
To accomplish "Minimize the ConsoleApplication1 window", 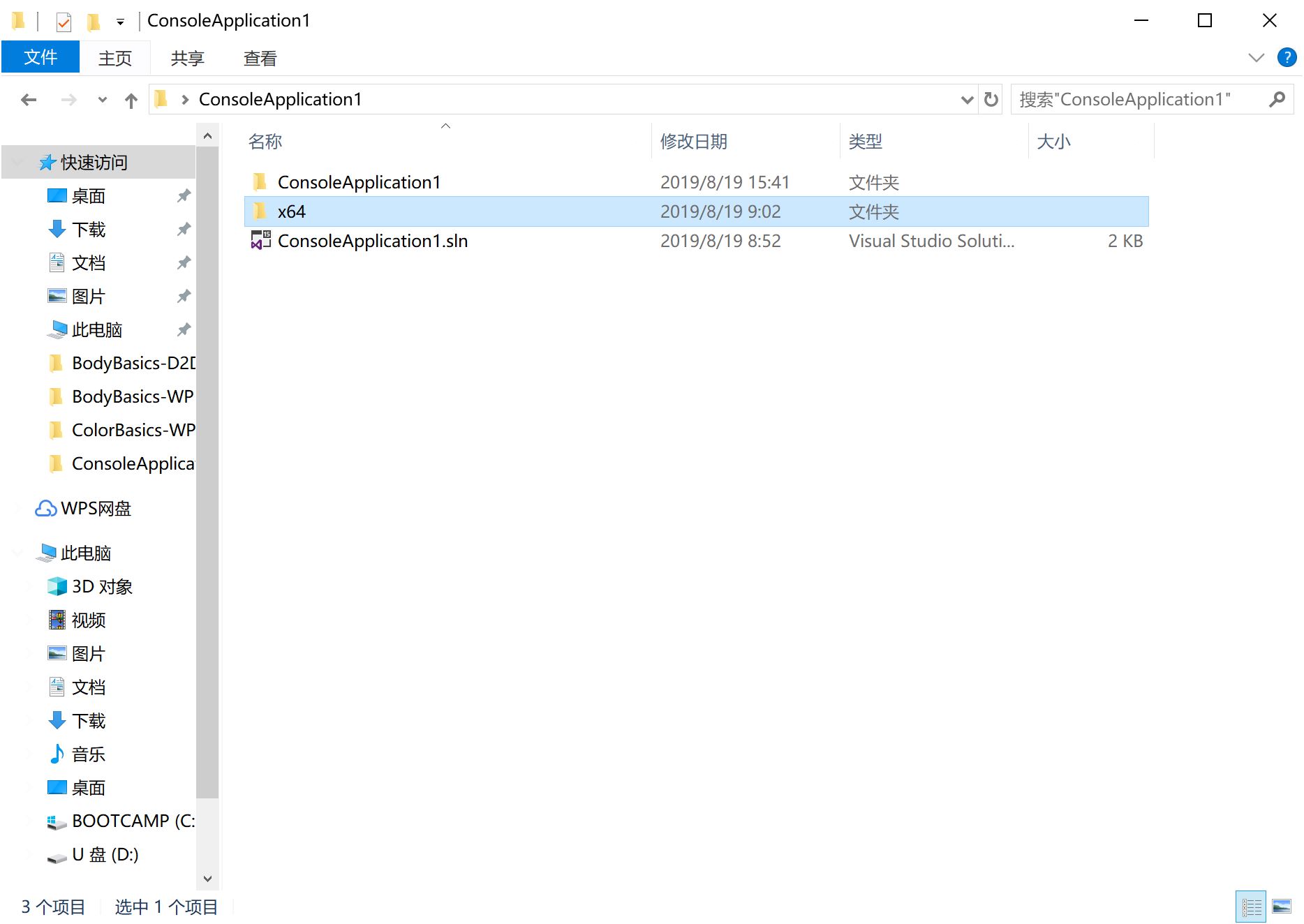I will click(1141, 21).
